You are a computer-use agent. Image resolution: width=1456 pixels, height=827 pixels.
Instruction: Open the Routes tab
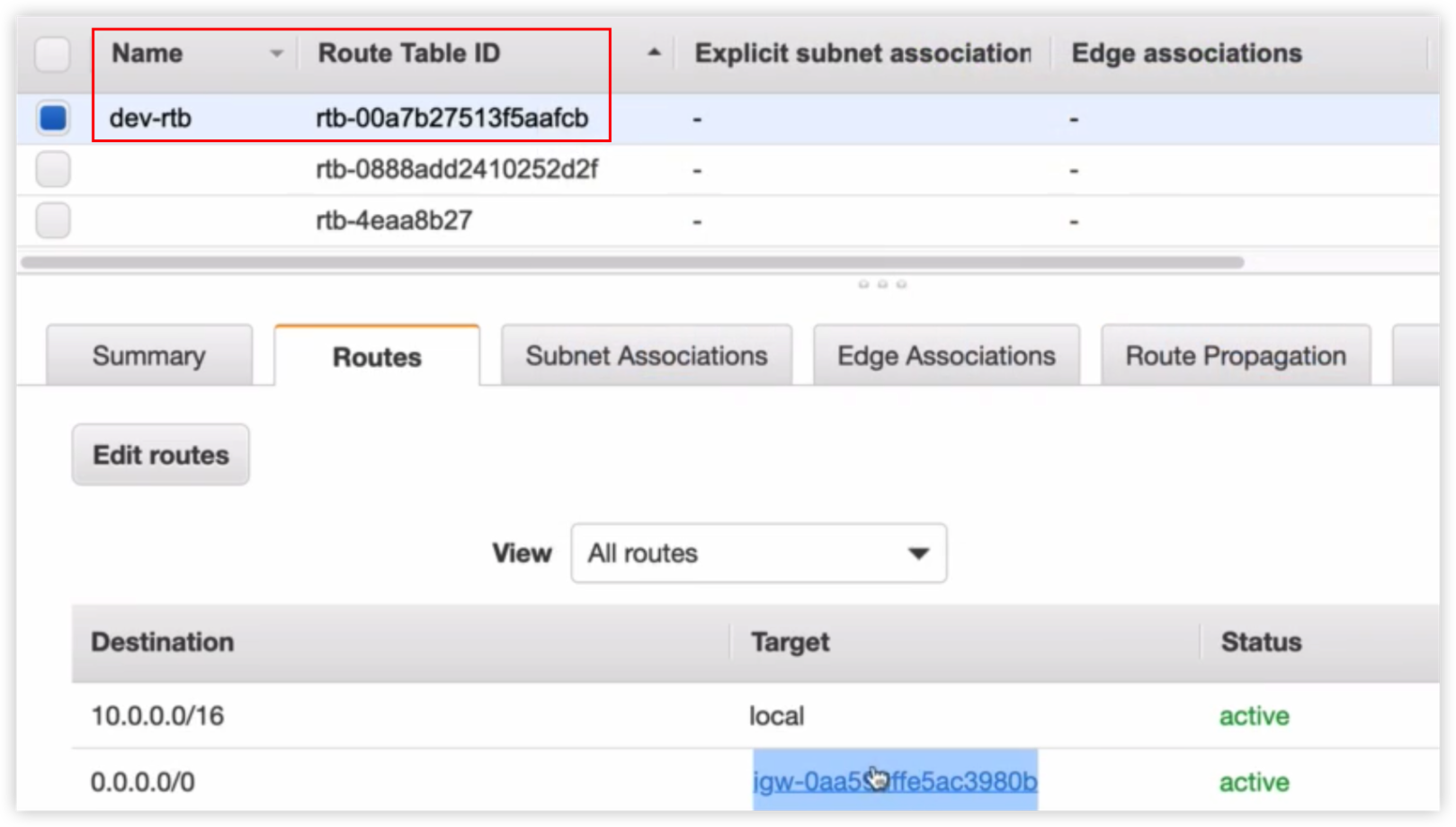pyautogui.click(x=377, y=357)
